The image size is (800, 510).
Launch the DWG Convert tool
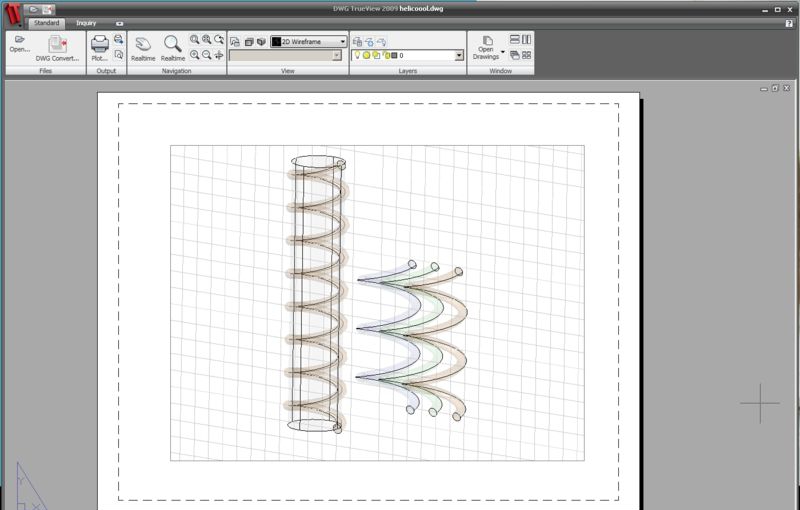coord(57,46)
